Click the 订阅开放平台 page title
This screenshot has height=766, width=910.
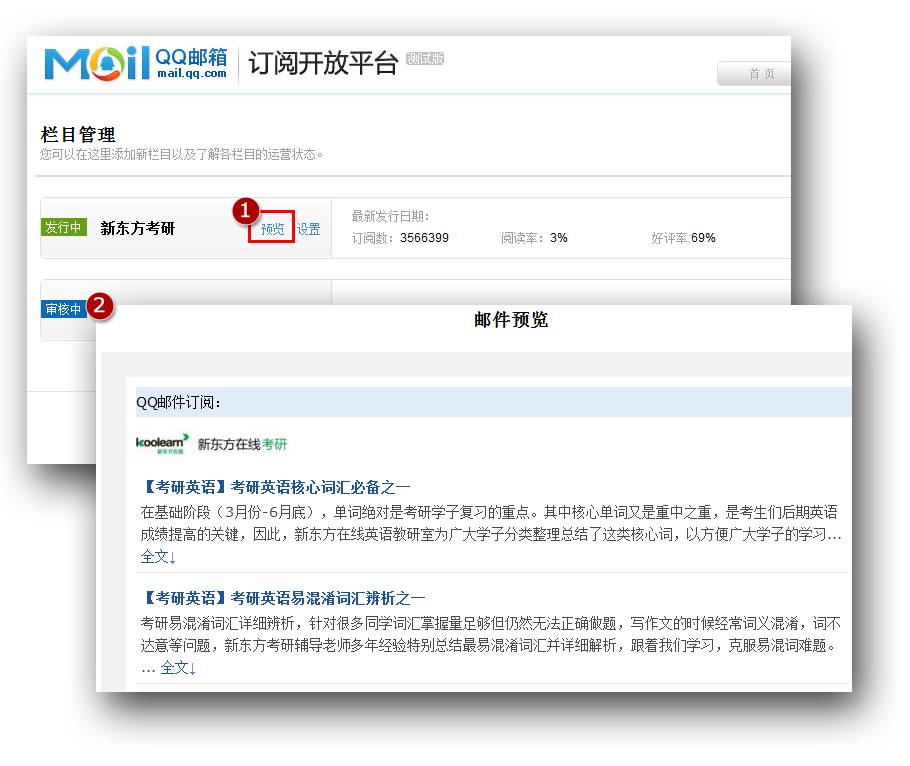pos(323,63)
